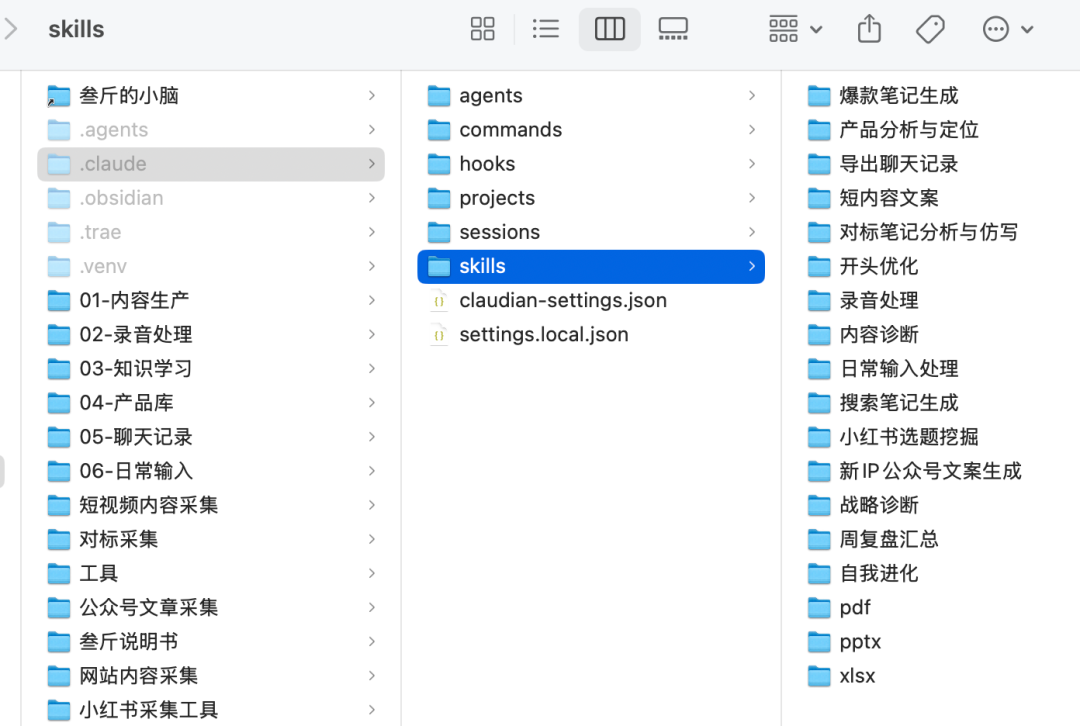Click the 小红书选题挖掘 folder icon

coord(820,437)
